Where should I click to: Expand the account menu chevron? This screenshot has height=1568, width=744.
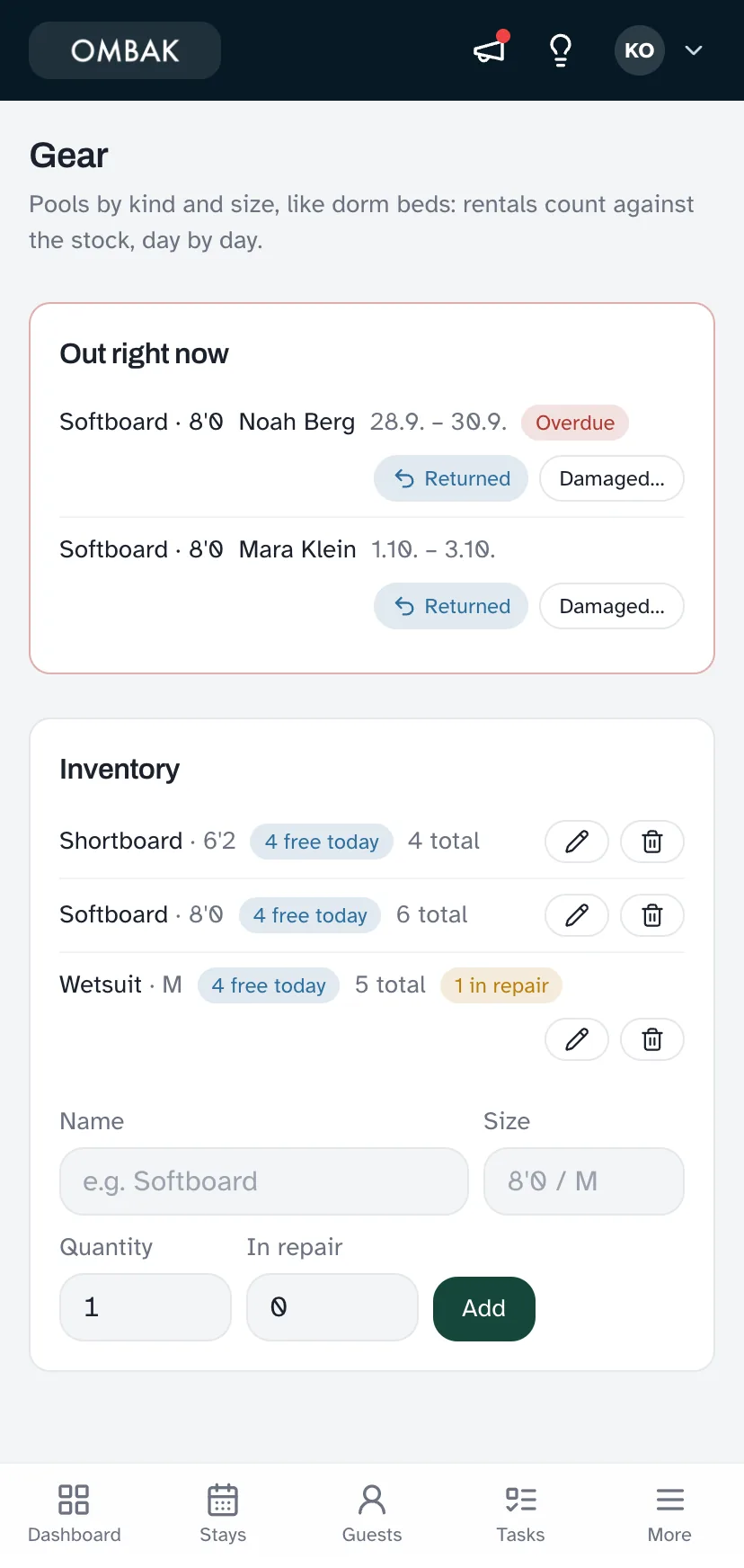click(x=694, y=50)
